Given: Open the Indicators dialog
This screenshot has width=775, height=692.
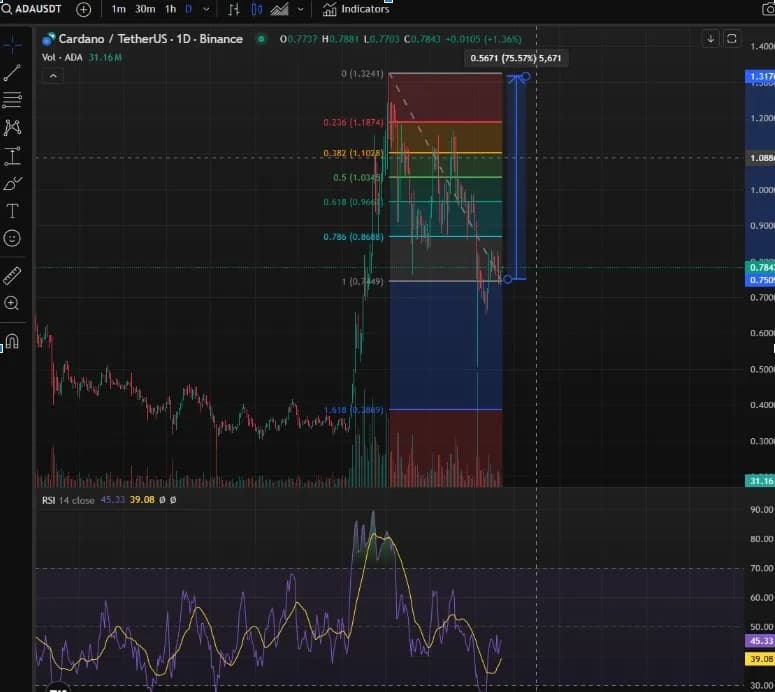Looking at the screenshot, I should (x=356, y=9).
